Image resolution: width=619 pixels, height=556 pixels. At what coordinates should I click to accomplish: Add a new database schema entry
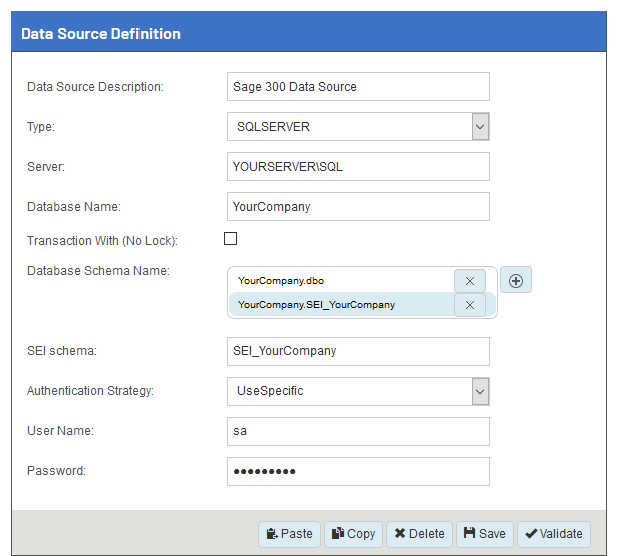click(516, 281)
